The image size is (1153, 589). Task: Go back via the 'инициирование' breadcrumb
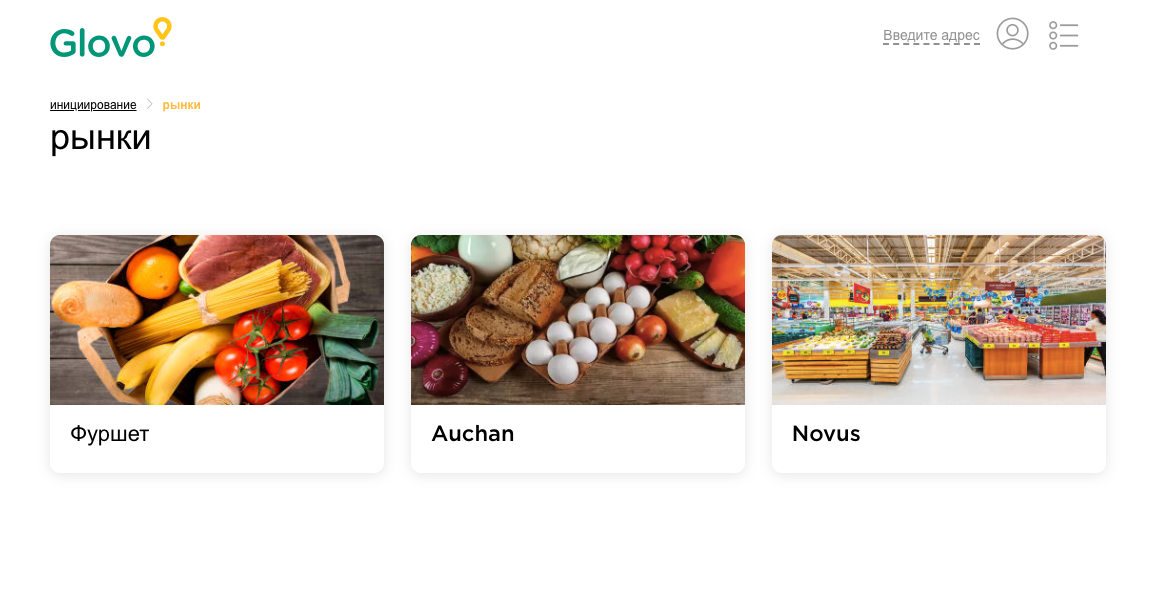(93, 105)
